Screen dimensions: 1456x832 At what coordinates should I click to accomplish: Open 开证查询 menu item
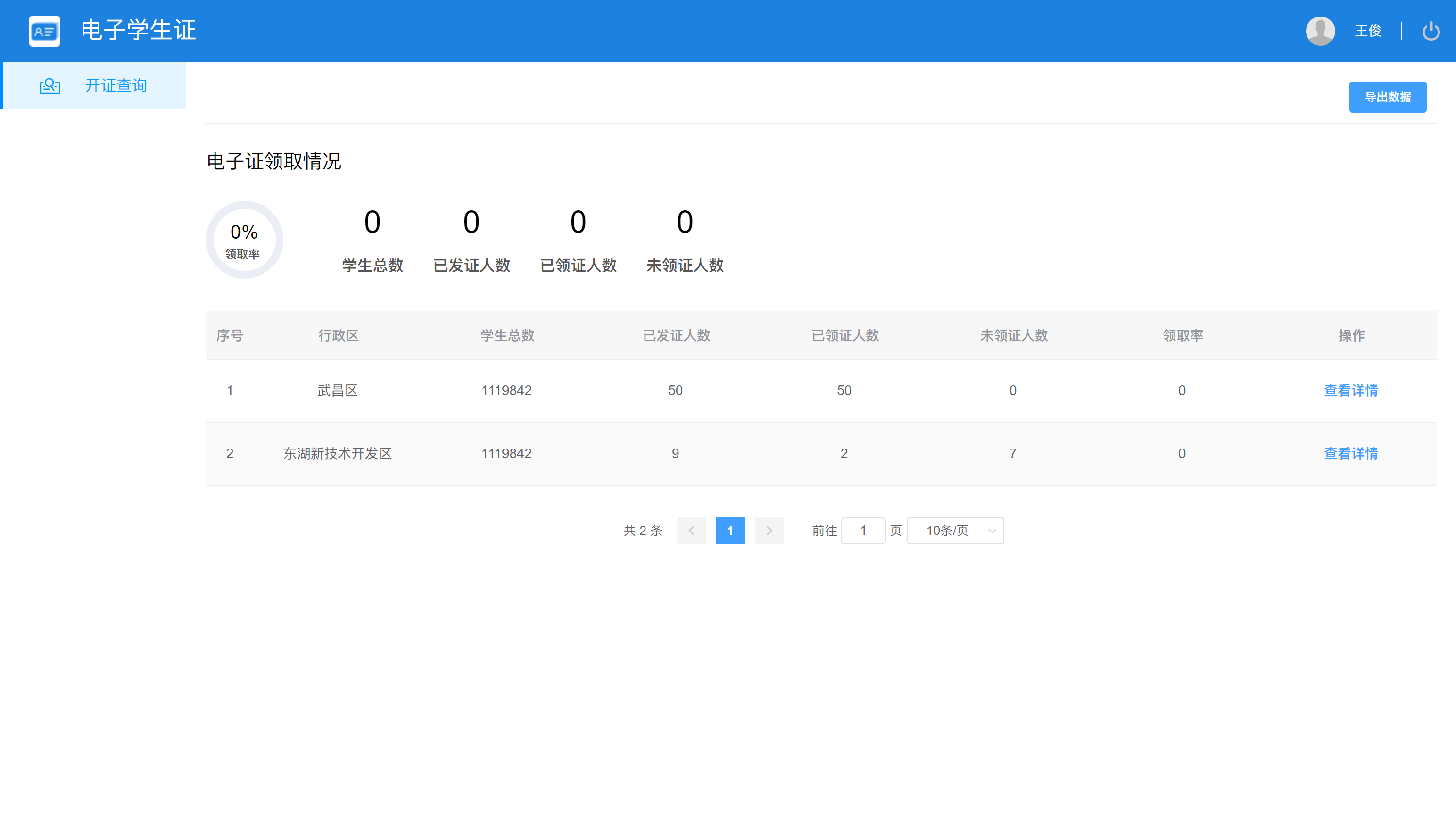click(116, 86)
